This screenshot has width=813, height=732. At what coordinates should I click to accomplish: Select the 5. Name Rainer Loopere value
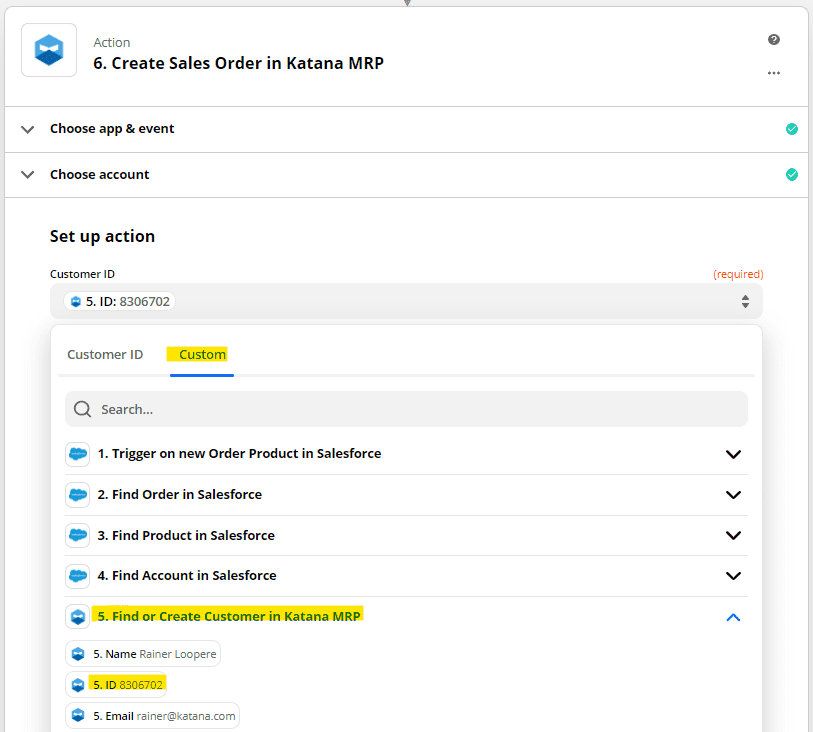pos(143,654)
